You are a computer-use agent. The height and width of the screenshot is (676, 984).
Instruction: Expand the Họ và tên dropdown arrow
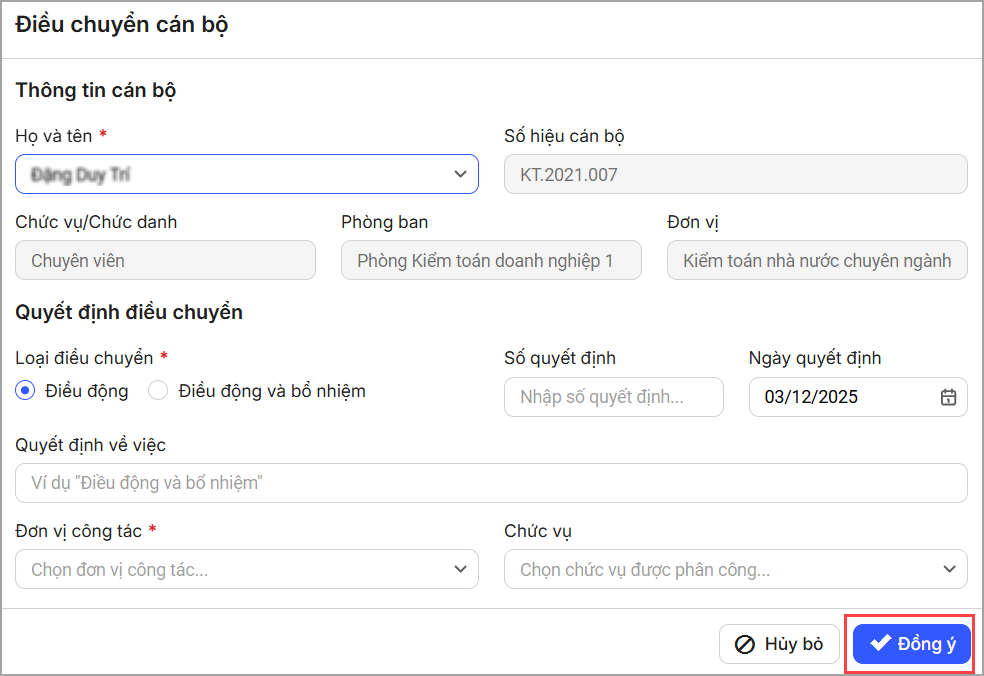(x=460, y=174)
